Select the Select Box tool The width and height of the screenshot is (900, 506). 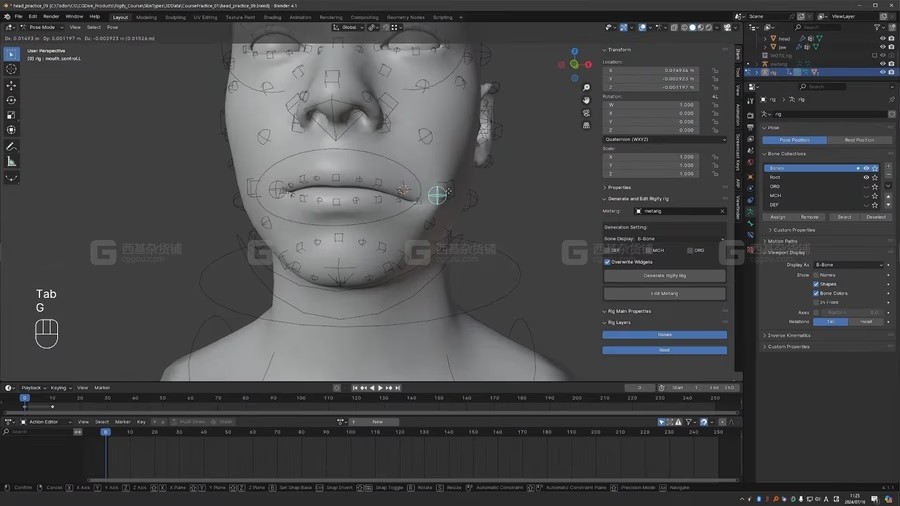click(x=11, y=54)
